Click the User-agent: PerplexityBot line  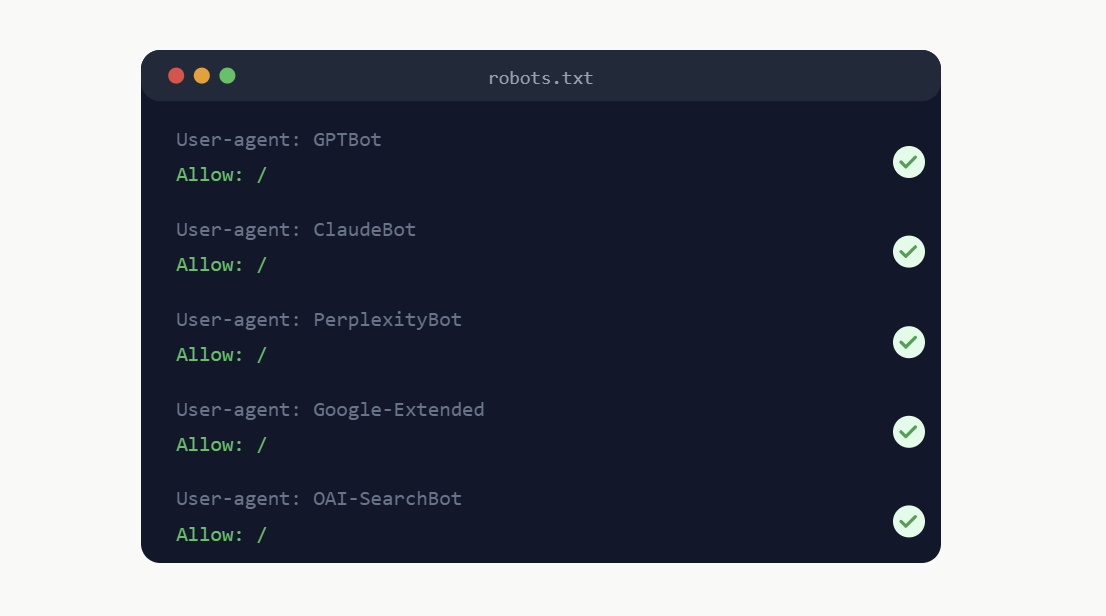(319, 320)
